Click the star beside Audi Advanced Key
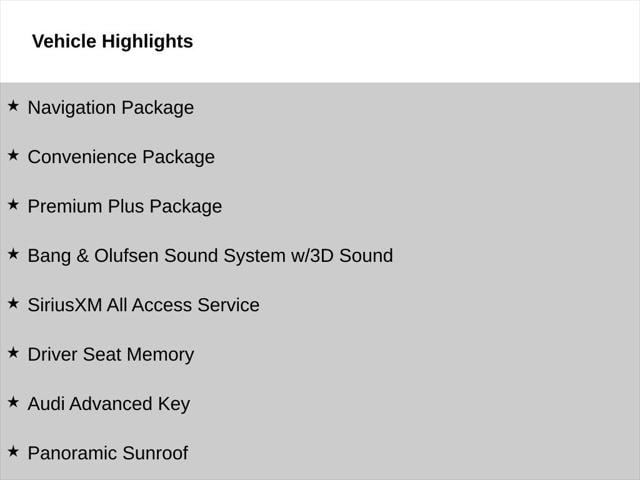Viewport: 640px width, 480px height. [13, 402]
